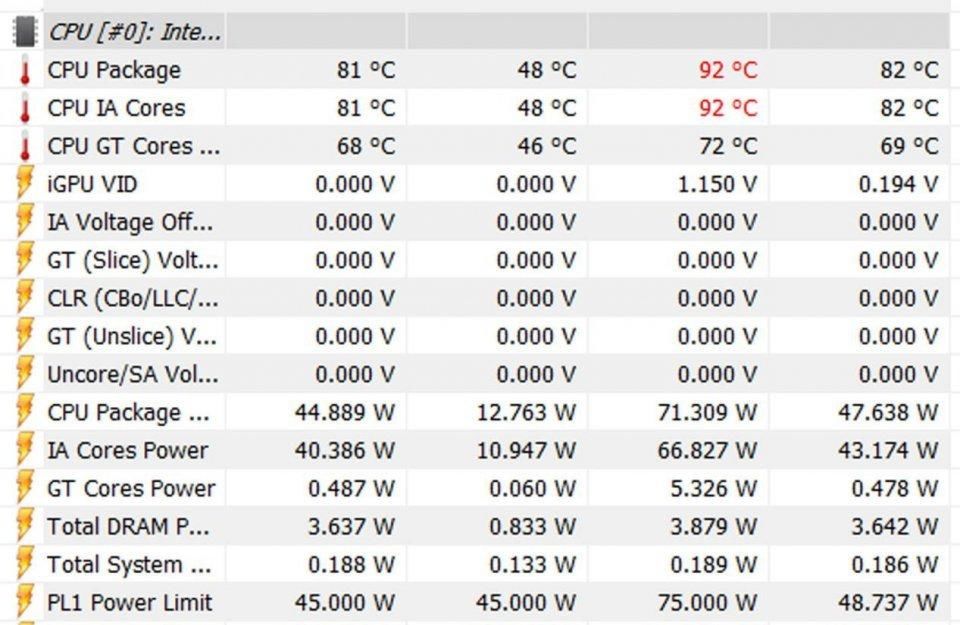Select the GT (Slice) voltage row label
The width and height of the screenshot is (960, 625).
[x=132, y=260]
